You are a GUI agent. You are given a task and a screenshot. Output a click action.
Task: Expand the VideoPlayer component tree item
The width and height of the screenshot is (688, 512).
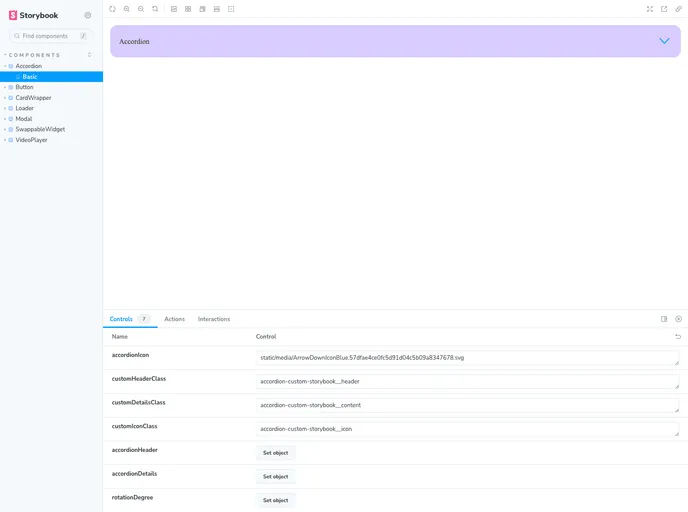(x=31, y=140)
